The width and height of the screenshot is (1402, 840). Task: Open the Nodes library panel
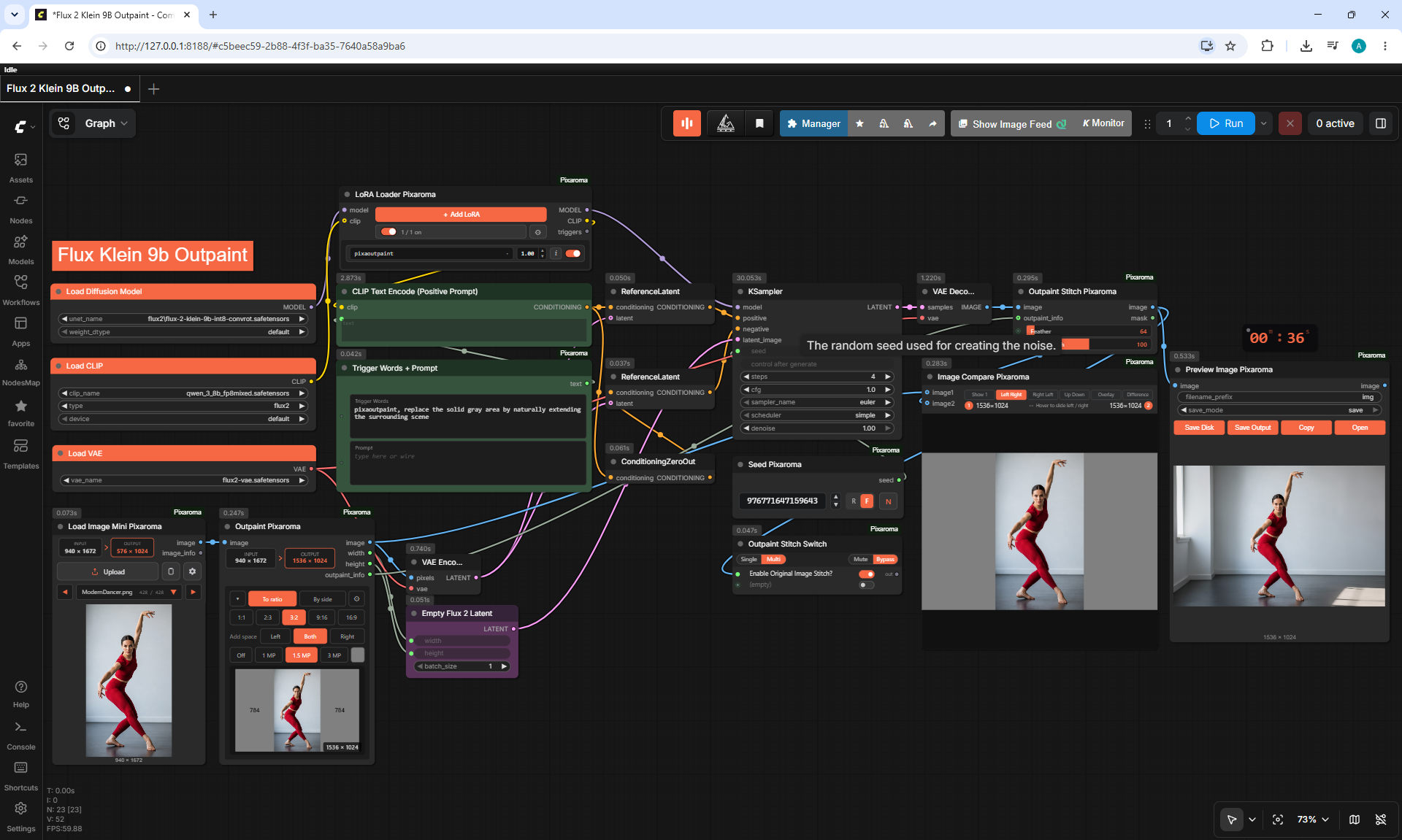coord(20,208)
